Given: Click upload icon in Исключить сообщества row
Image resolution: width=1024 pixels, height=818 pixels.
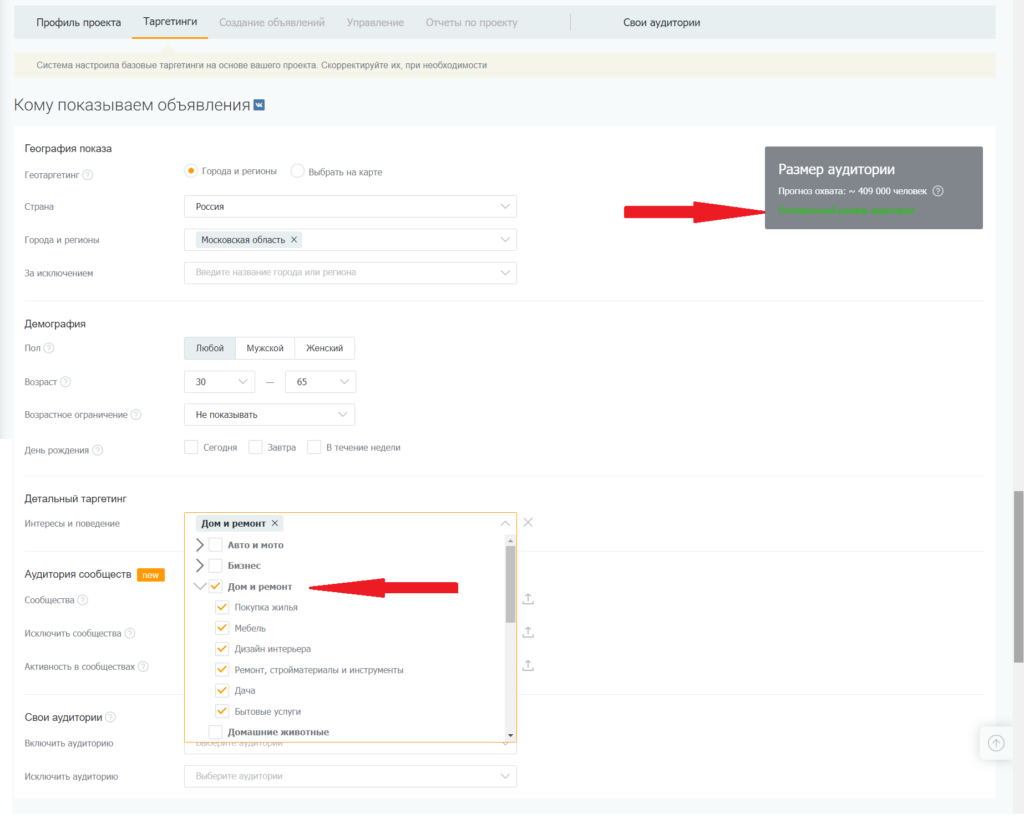Looking at the screenshot, I should point(528,632).
